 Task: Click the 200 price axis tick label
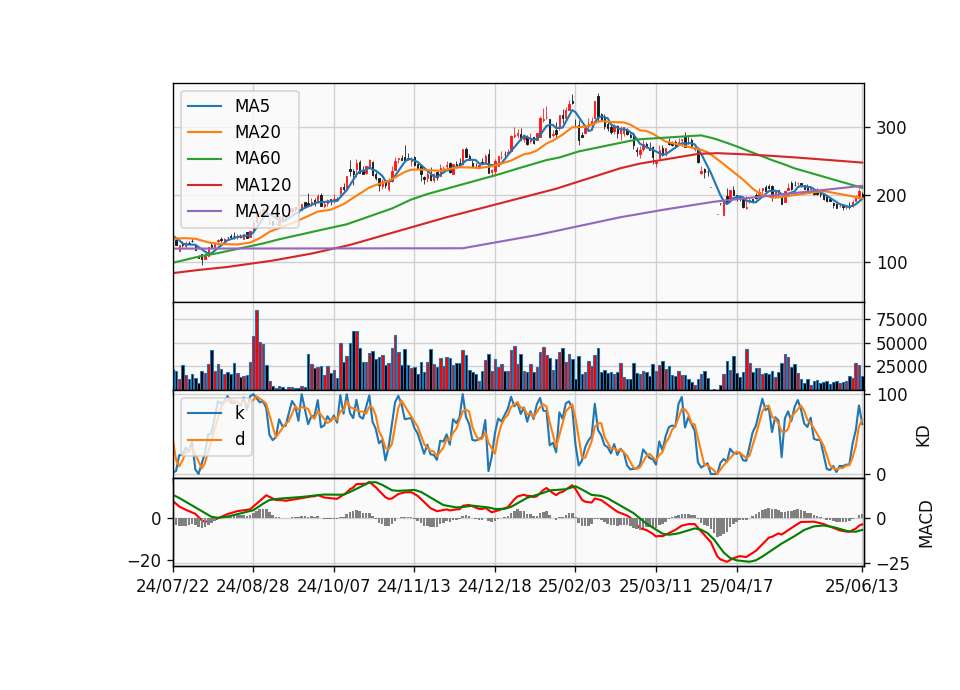pos(891,196)
